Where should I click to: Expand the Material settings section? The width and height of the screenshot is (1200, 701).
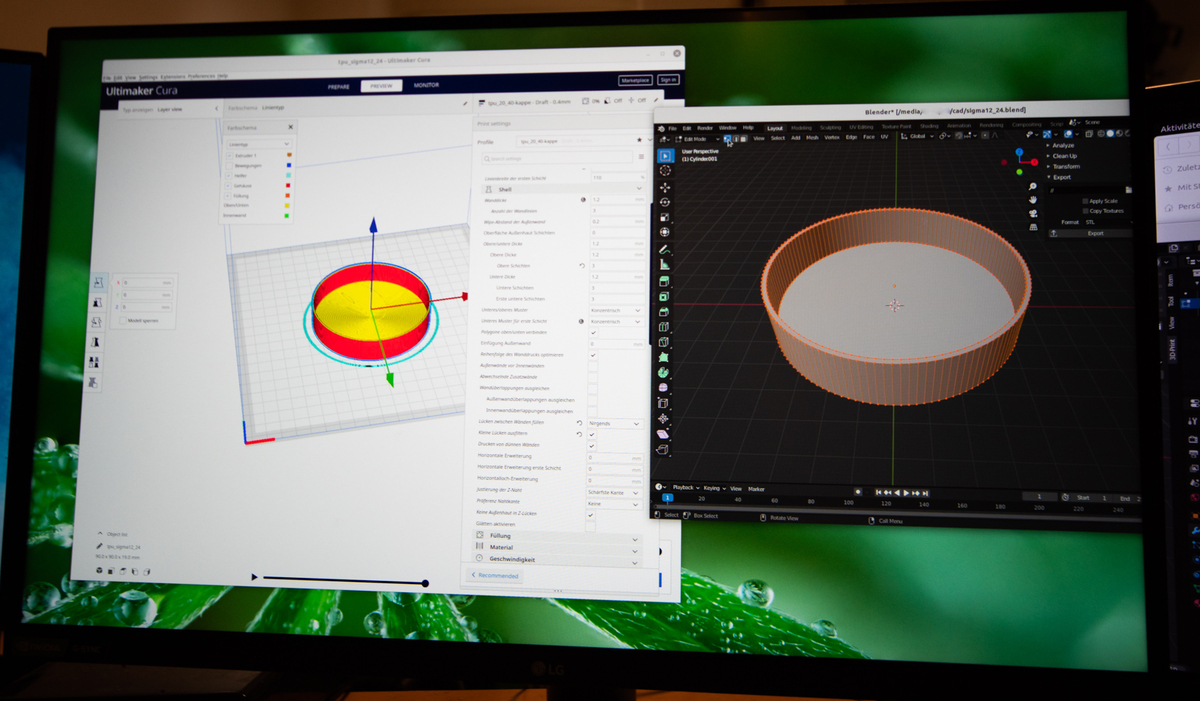(x=558, y=548)
